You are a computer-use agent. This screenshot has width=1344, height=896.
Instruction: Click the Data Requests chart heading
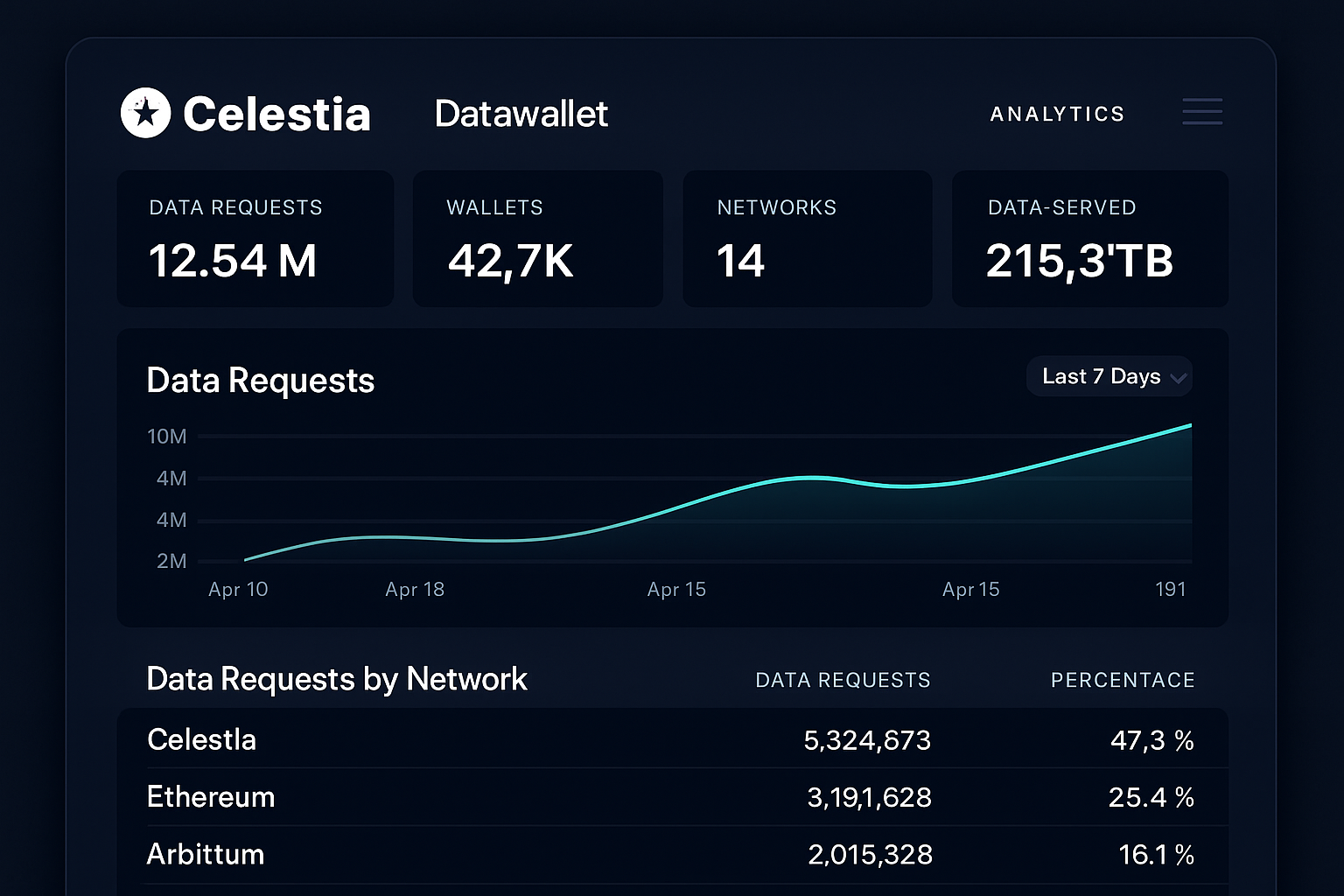260,380
